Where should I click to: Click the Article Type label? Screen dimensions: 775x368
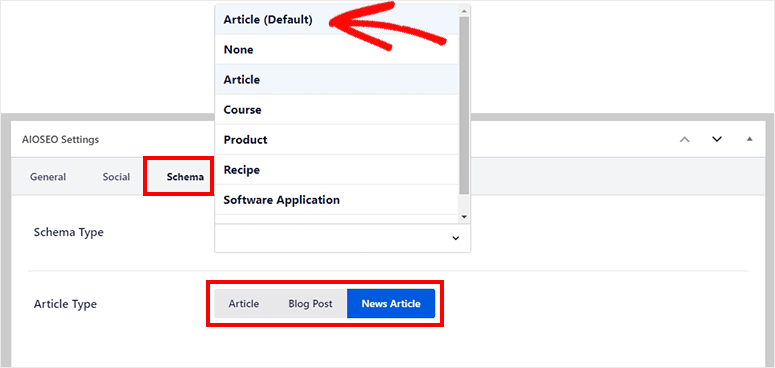click(x=65, y=304)
